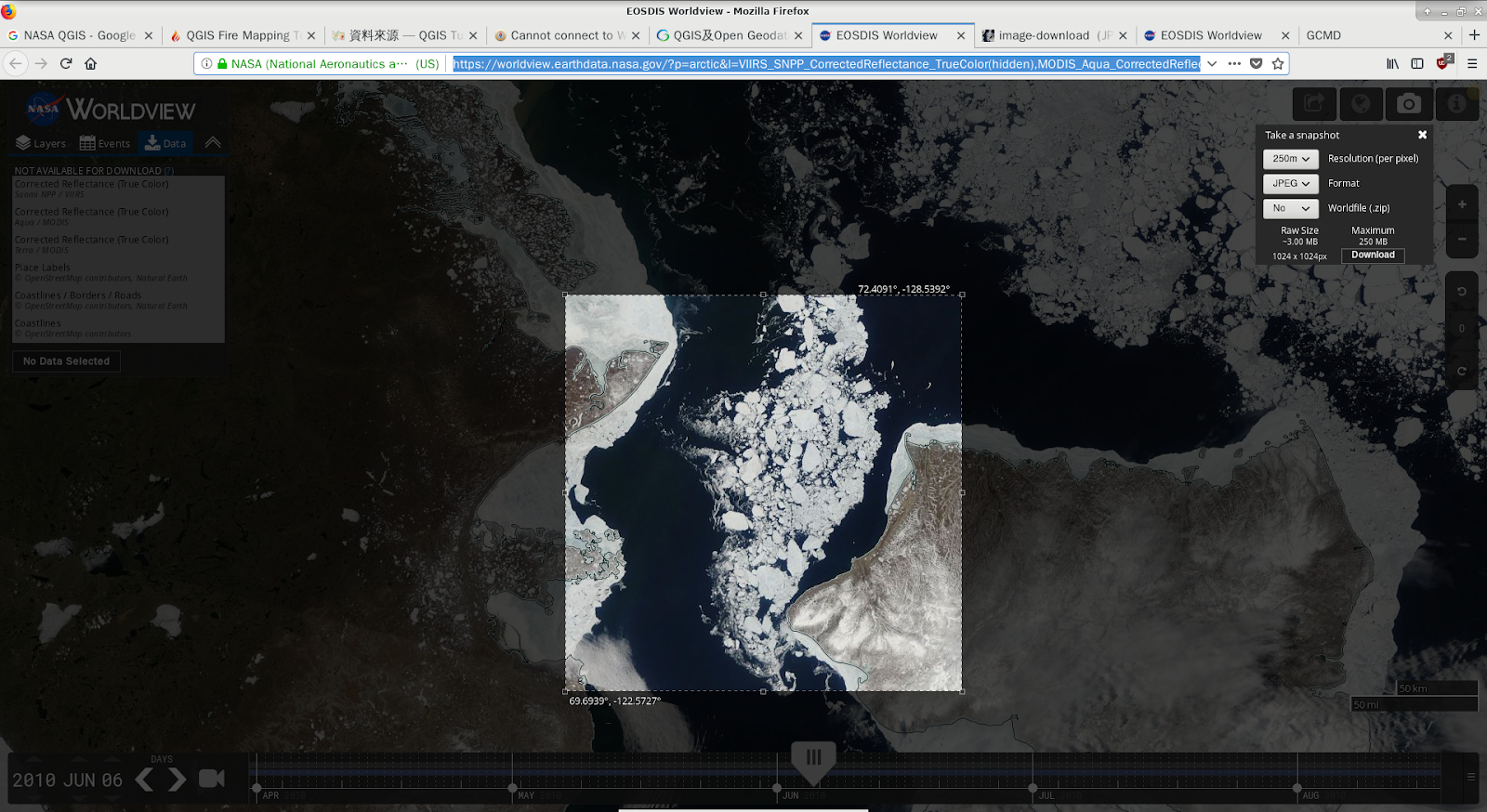Save page to Pocket

click(1257, 63)
